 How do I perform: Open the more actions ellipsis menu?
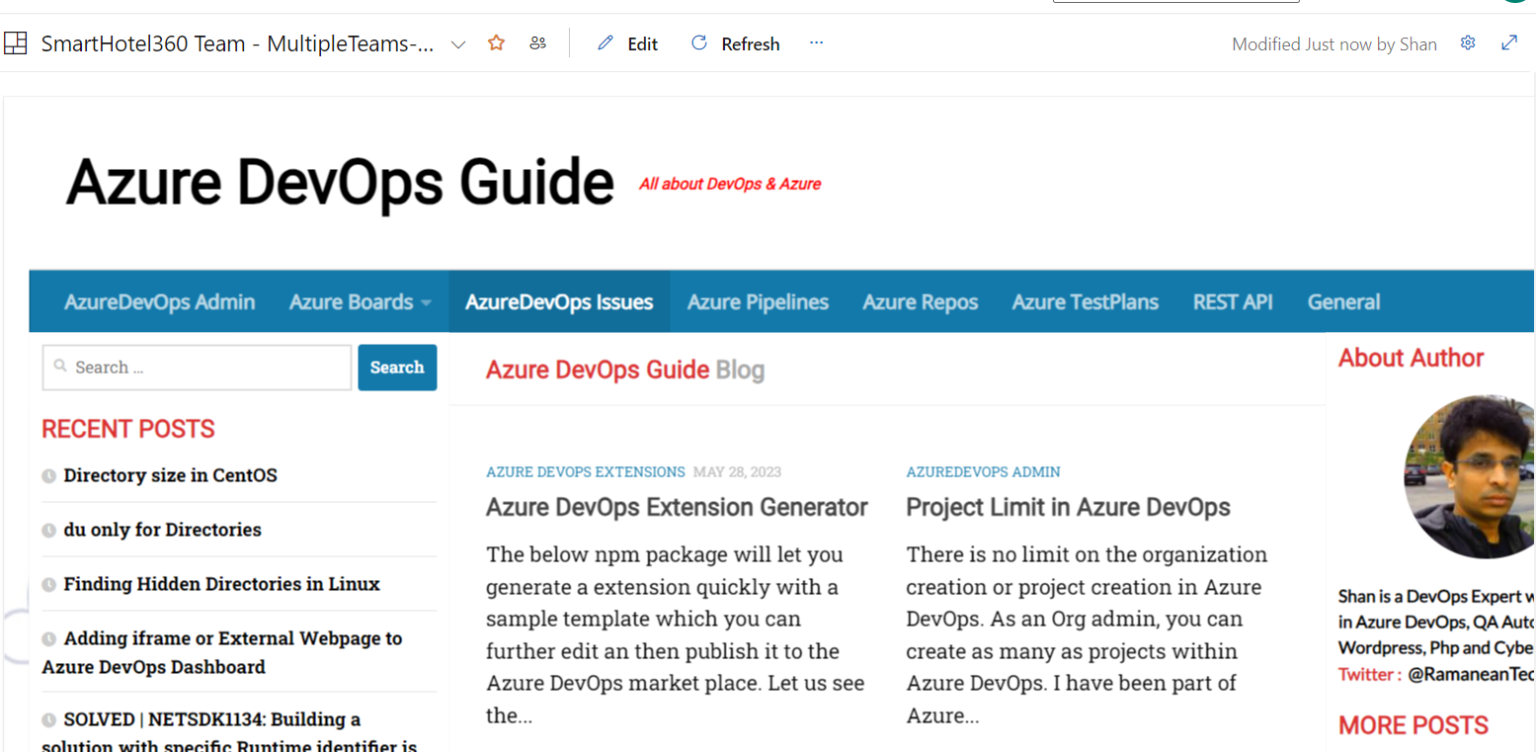click(816, 43)
